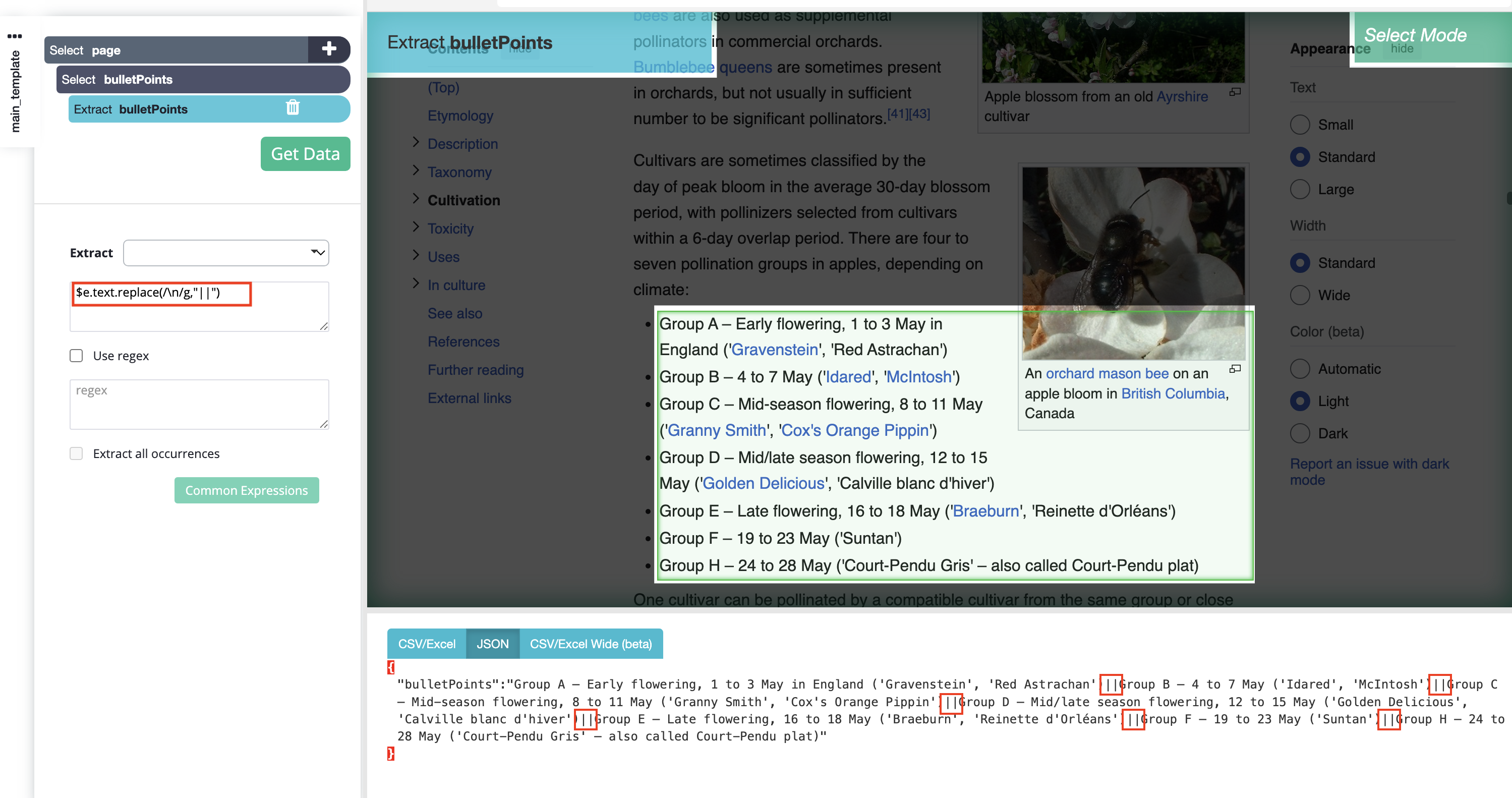Select Automatic color radio button
The height and width of the screenshot is (798, 1512).
pyautogui.click(x=1300, y=369)
